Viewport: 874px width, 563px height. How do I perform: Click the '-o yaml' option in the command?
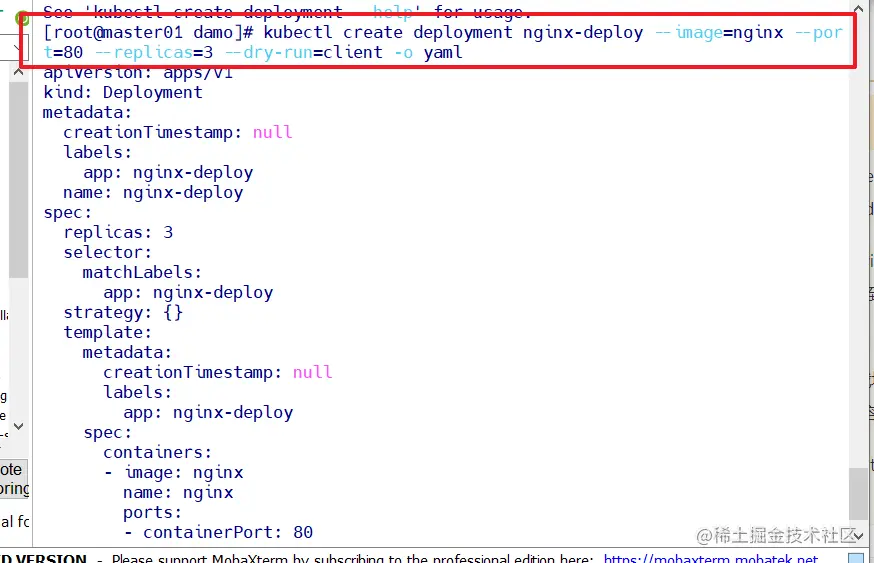pos(428,52)
